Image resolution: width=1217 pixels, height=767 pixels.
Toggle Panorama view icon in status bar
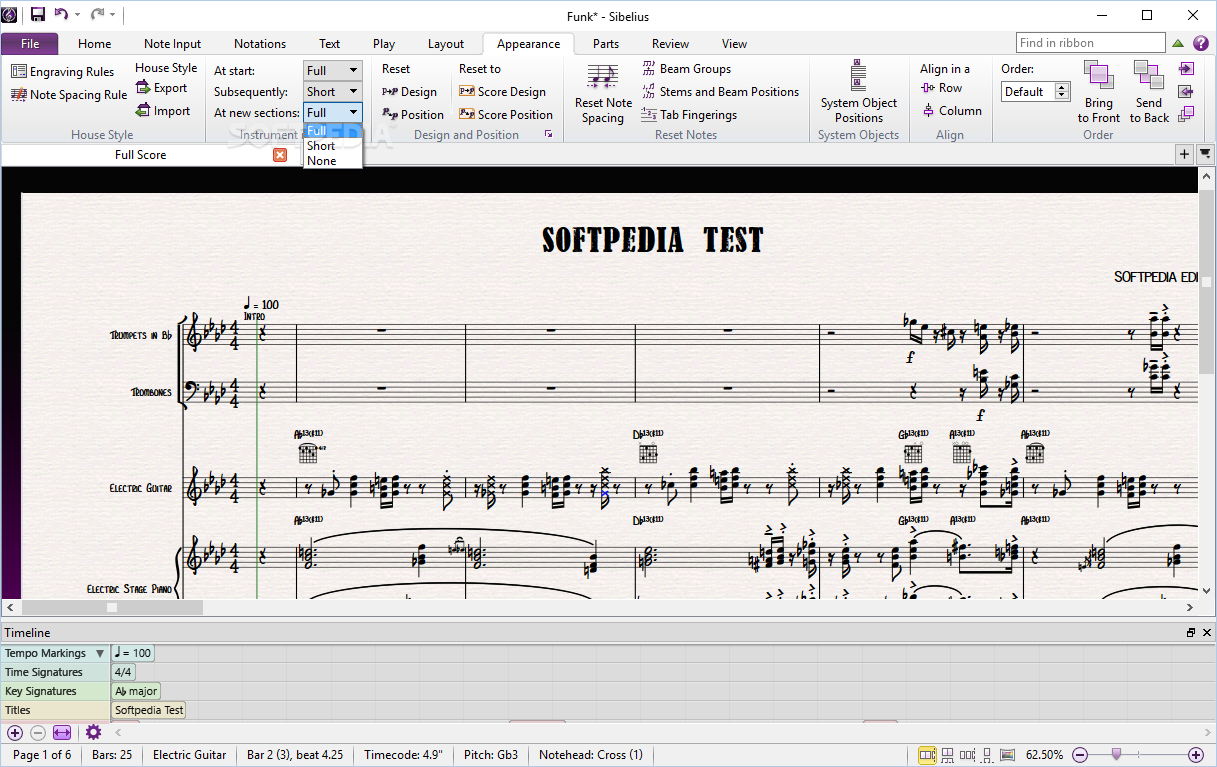pos(1008,755)
